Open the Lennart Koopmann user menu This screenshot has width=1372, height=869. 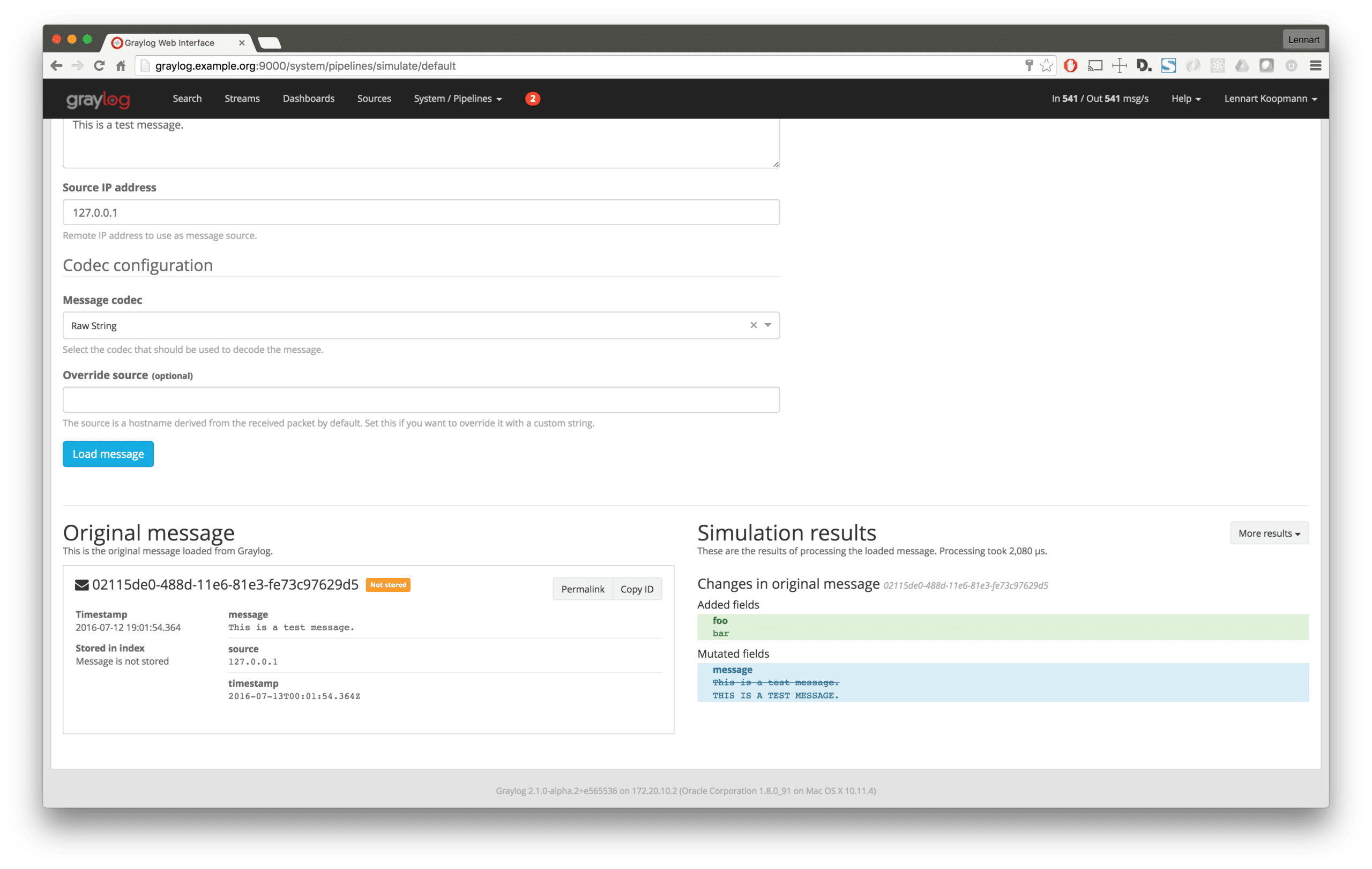click(1270, 99)
